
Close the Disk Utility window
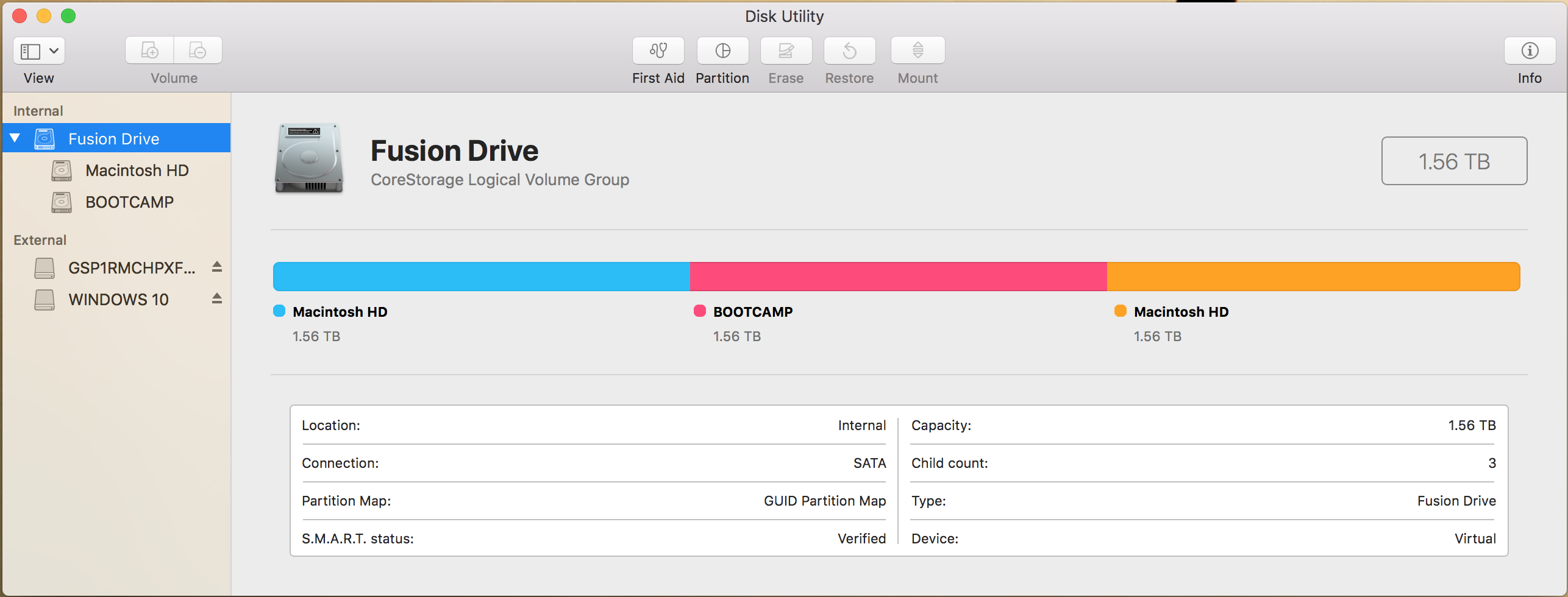(x=20, y=16)
